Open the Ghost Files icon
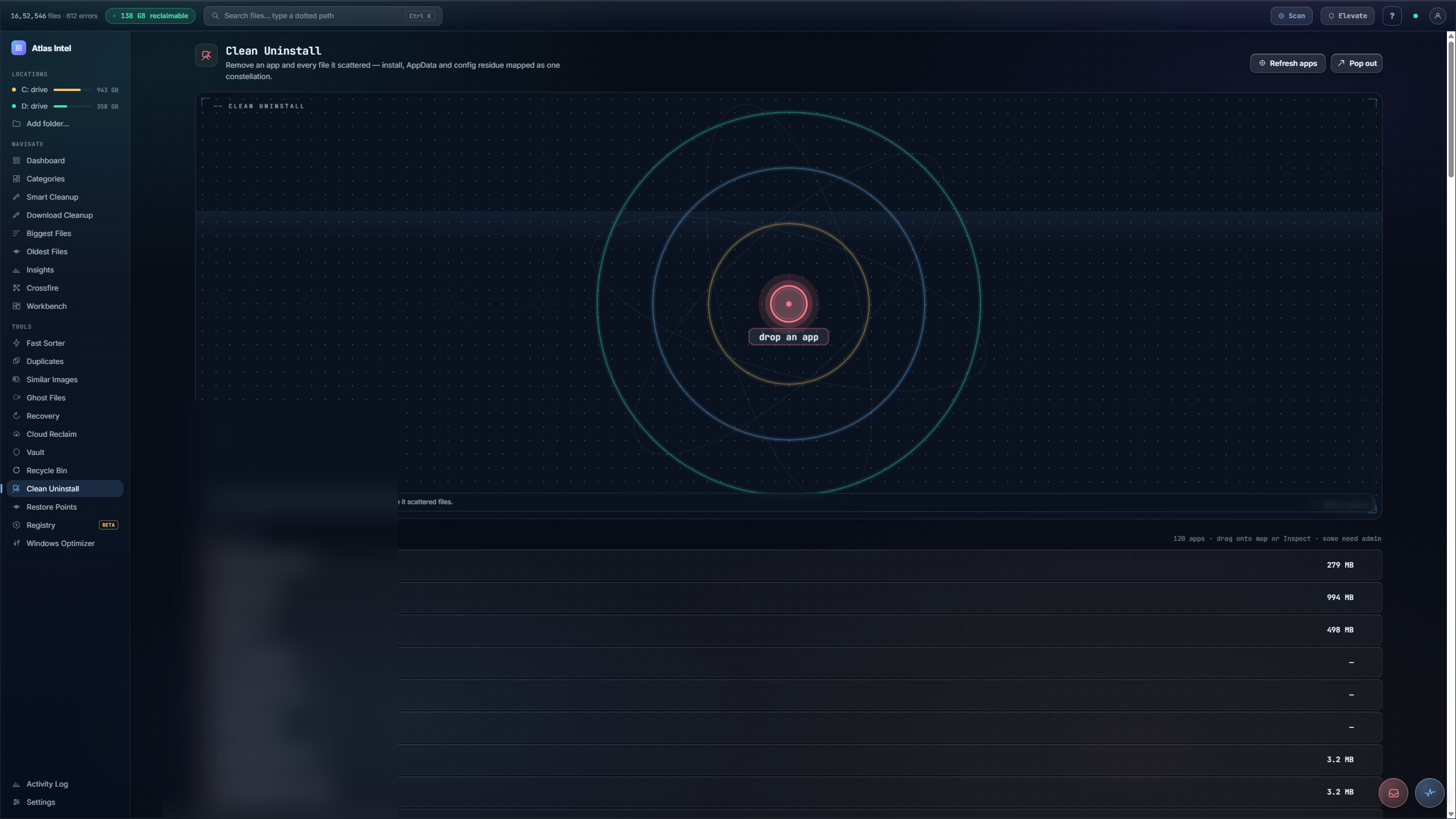The height and width of the screenshot is (819, 1456). coord(16,398)
